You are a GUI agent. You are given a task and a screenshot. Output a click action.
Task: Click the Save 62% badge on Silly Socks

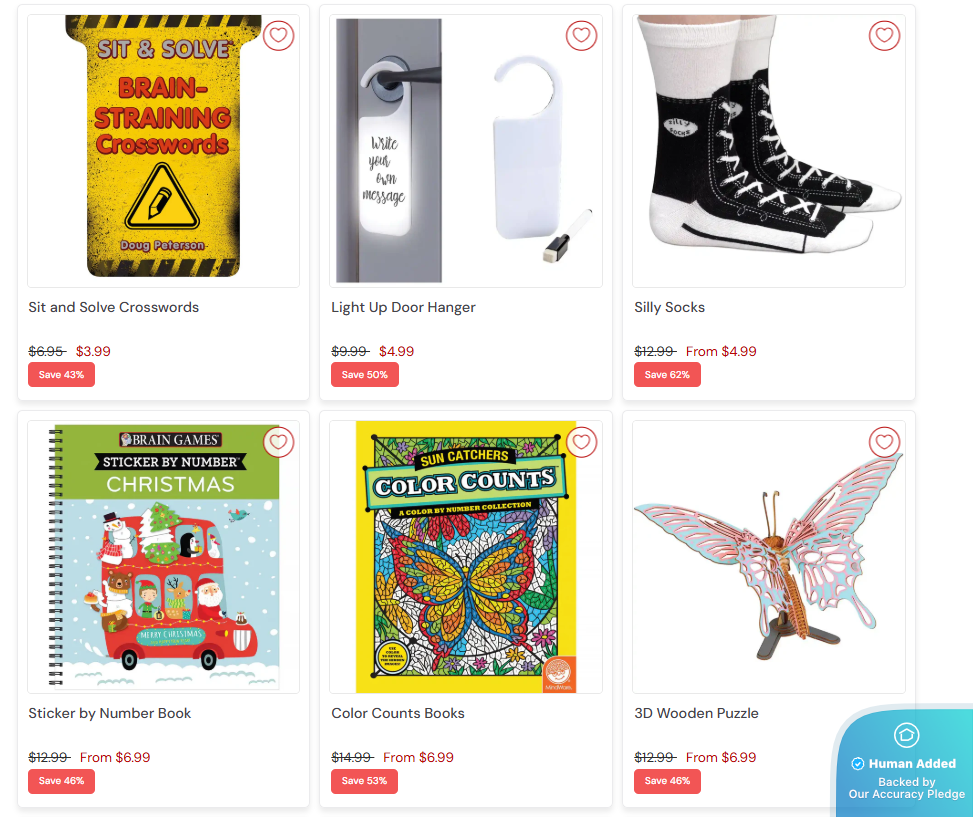(x=667, y=375)
